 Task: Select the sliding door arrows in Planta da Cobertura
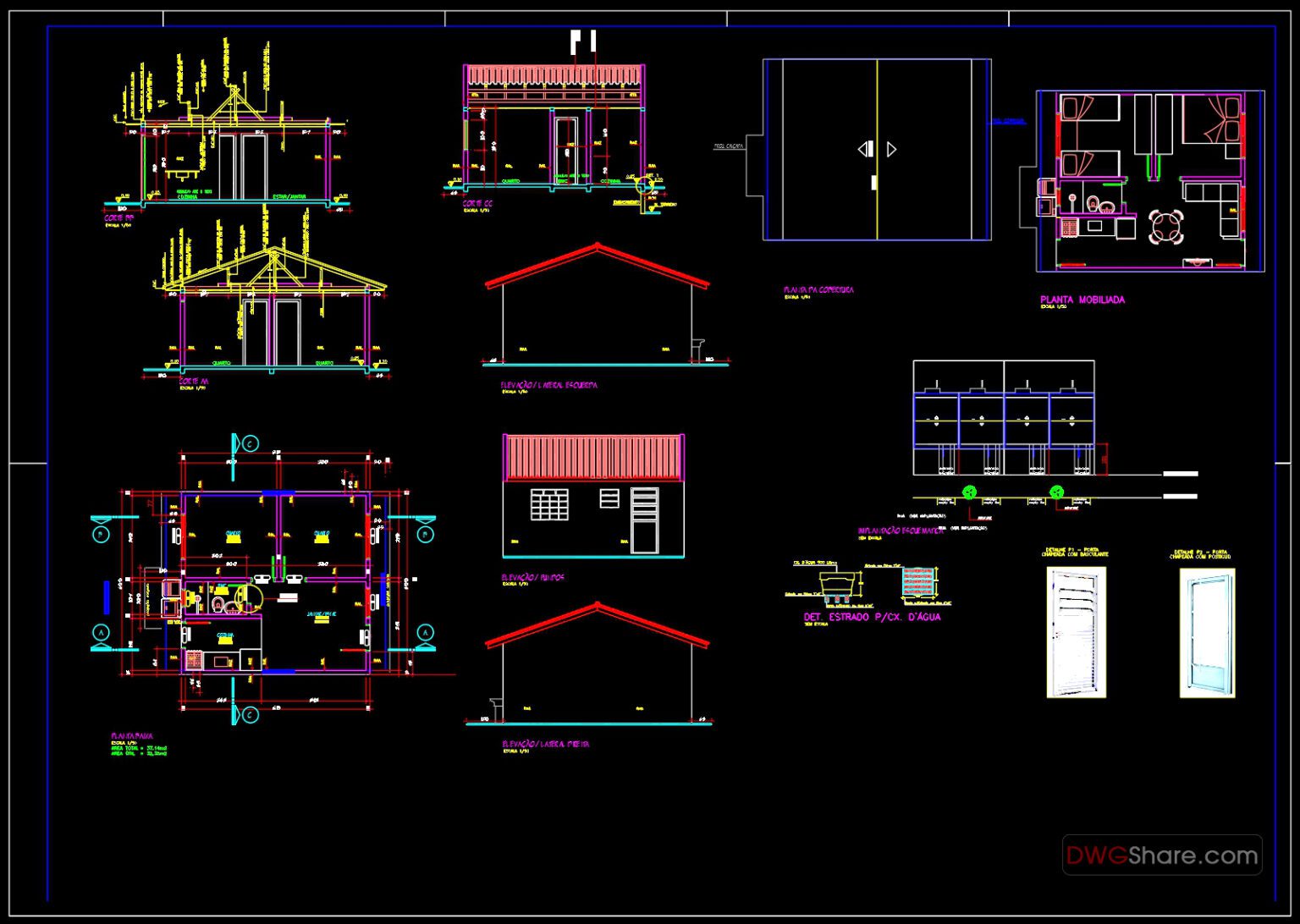click(x=878, y=148)
